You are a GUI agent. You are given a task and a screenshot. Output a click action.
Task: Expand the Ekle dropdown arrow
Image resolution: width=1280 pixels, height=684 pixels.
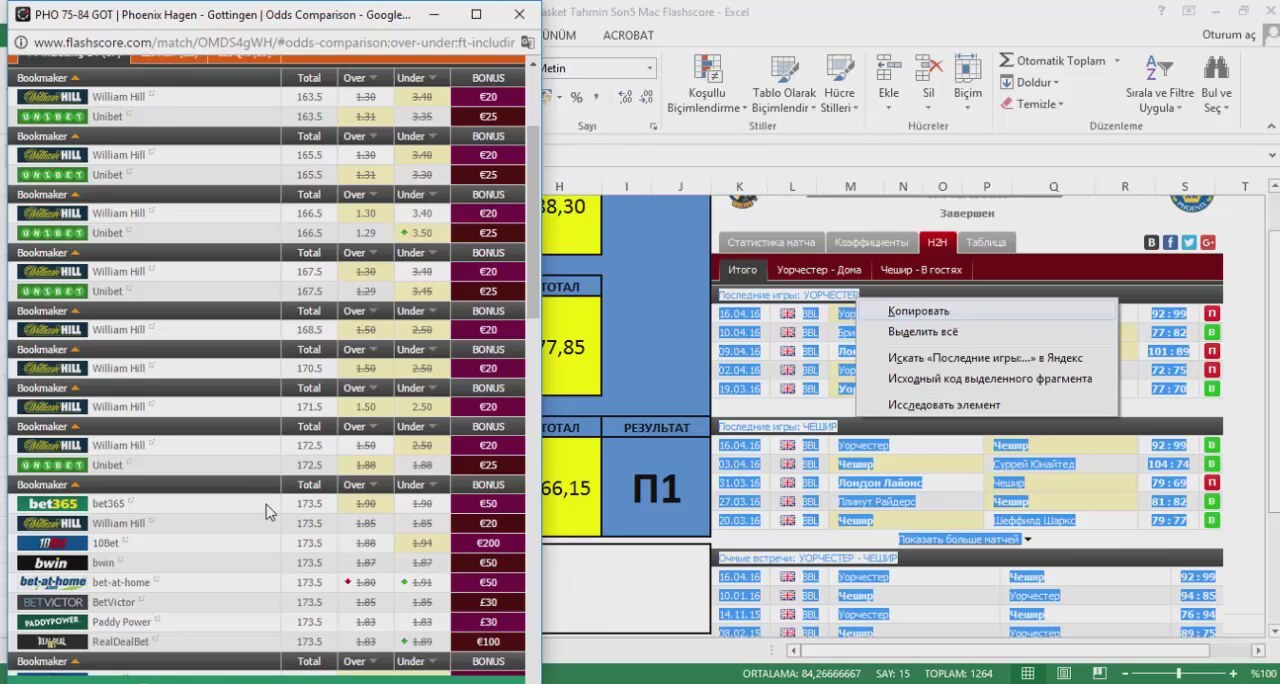(x=889, y=108)
